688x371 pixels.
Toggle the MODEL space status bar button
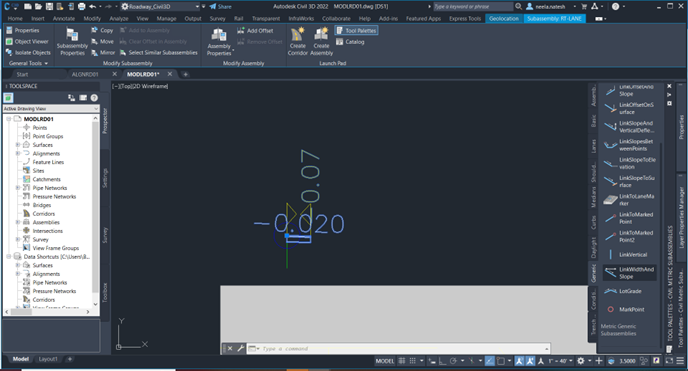coord(385,361)
